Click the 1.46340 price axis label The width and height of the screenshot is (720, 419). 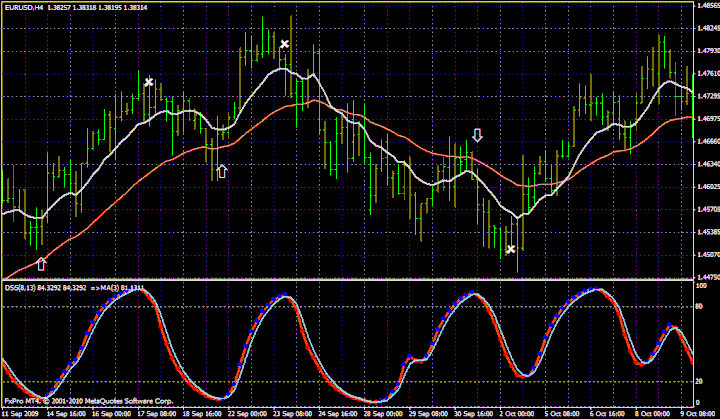[708, 164]
